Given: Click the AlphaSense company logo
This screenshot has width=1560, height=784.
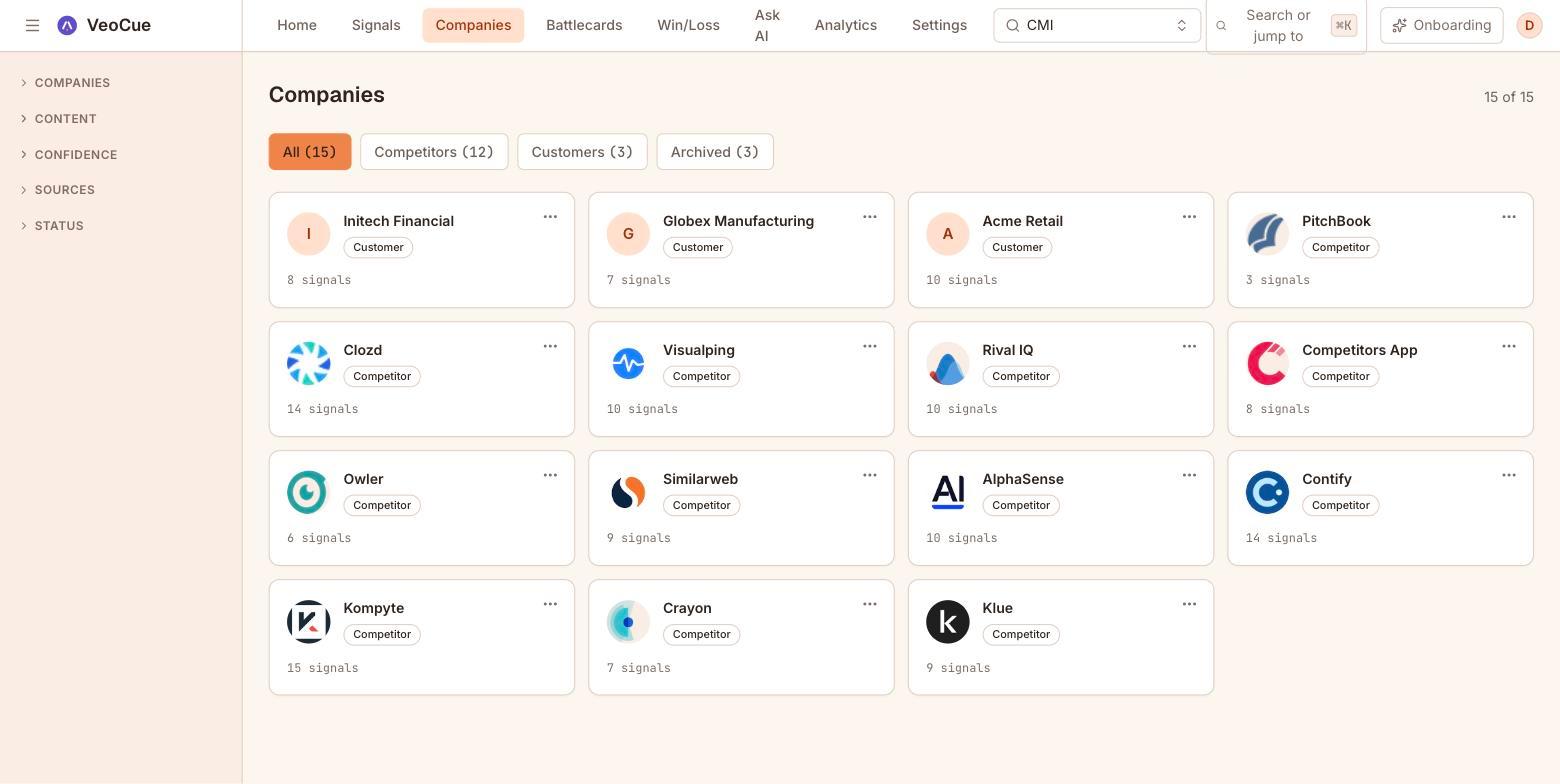Looking at the screenshot, I should point(947,492).
